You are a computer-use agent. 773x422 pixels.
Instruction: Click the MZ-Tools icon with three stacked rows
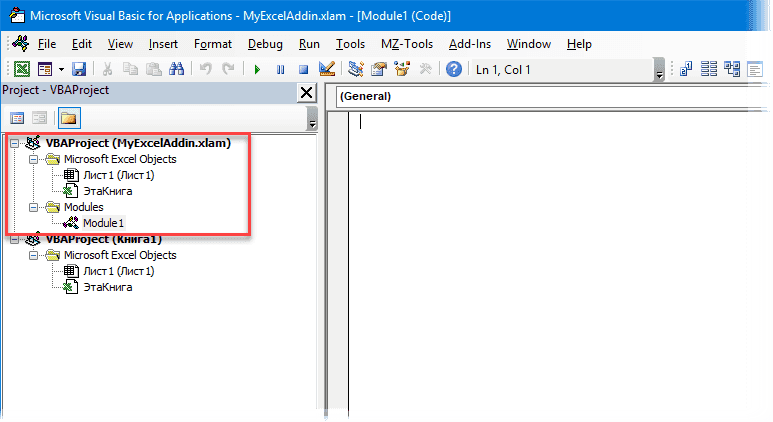coord(709,69)
